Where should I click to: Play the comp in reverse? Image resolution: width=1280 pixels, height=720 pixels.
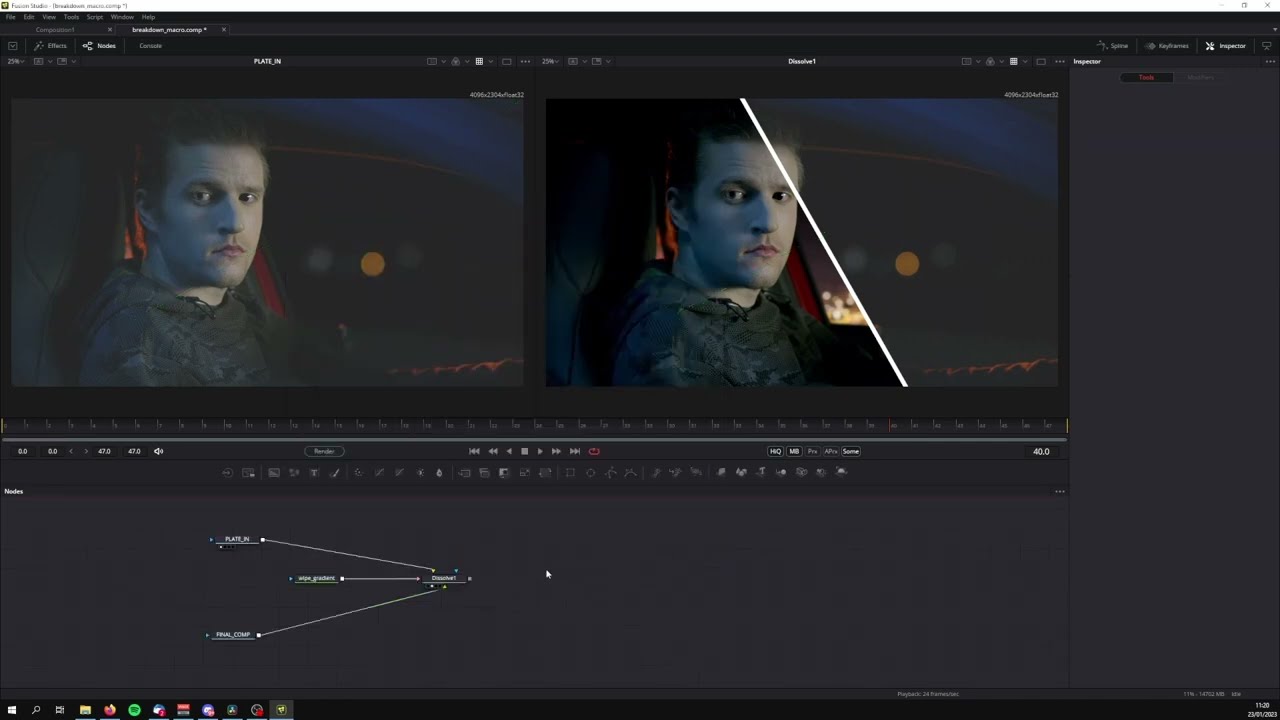click(509, 451)
